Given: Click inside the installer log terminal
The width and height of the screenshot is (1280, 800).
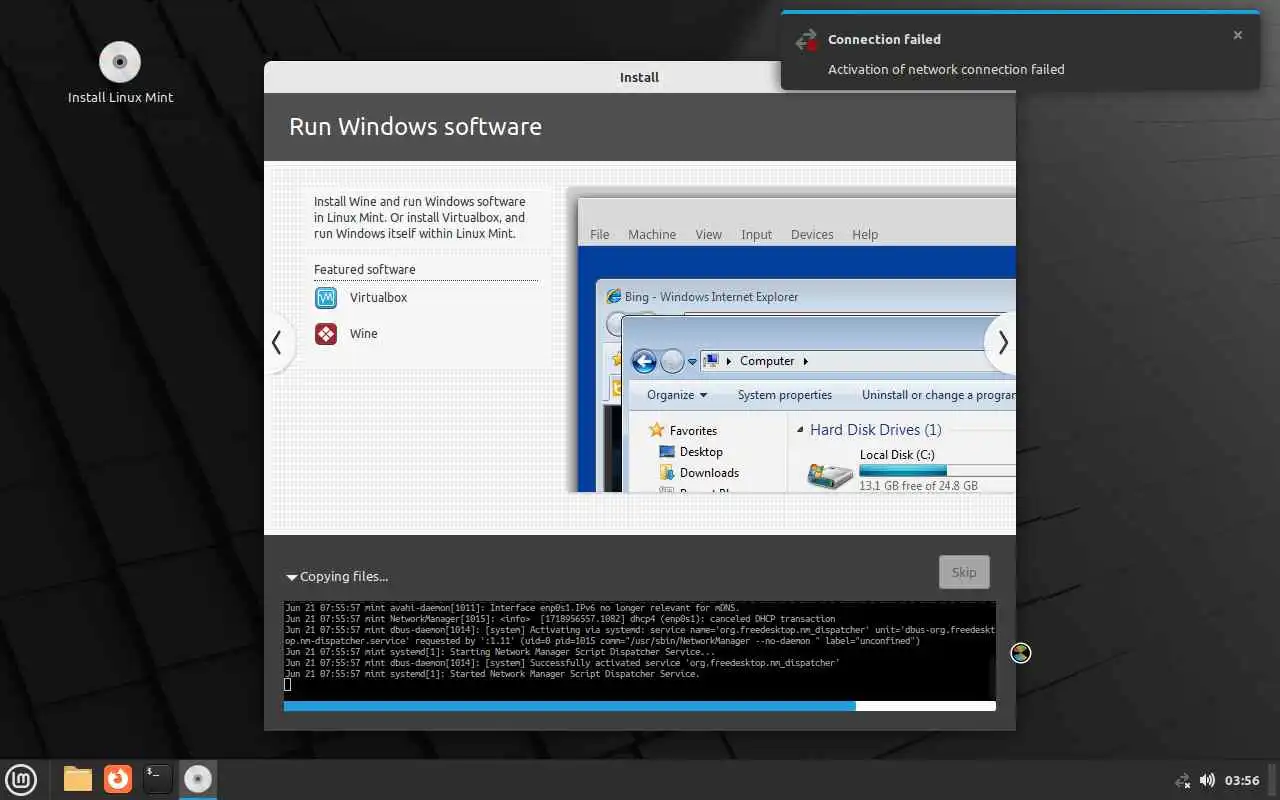Looking at the screenshot, I should coord(640,650).
